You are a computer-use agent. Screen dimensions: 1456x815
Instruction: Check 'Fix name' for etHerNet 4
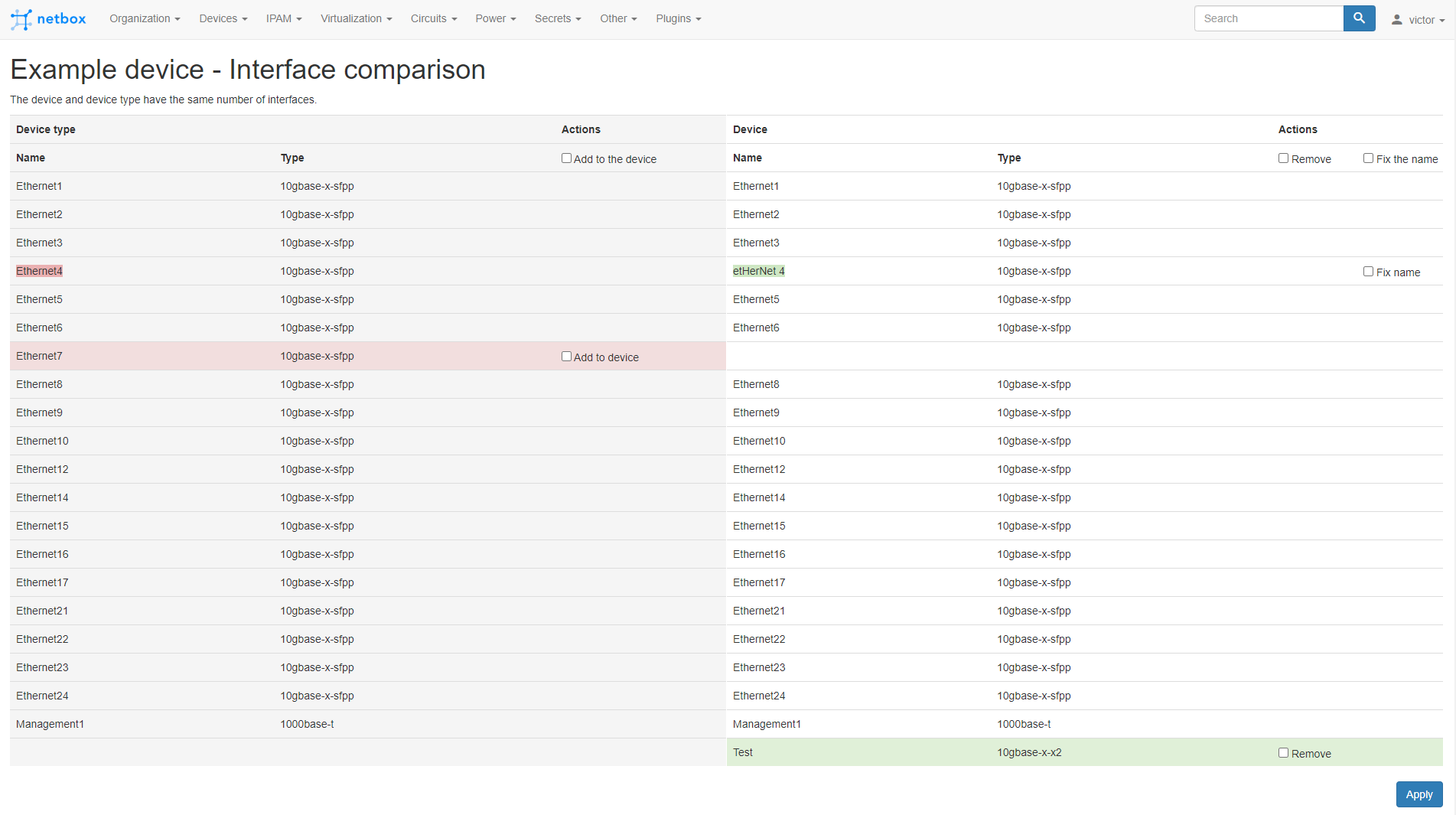pyautogui.click(x=1368, y=272)
